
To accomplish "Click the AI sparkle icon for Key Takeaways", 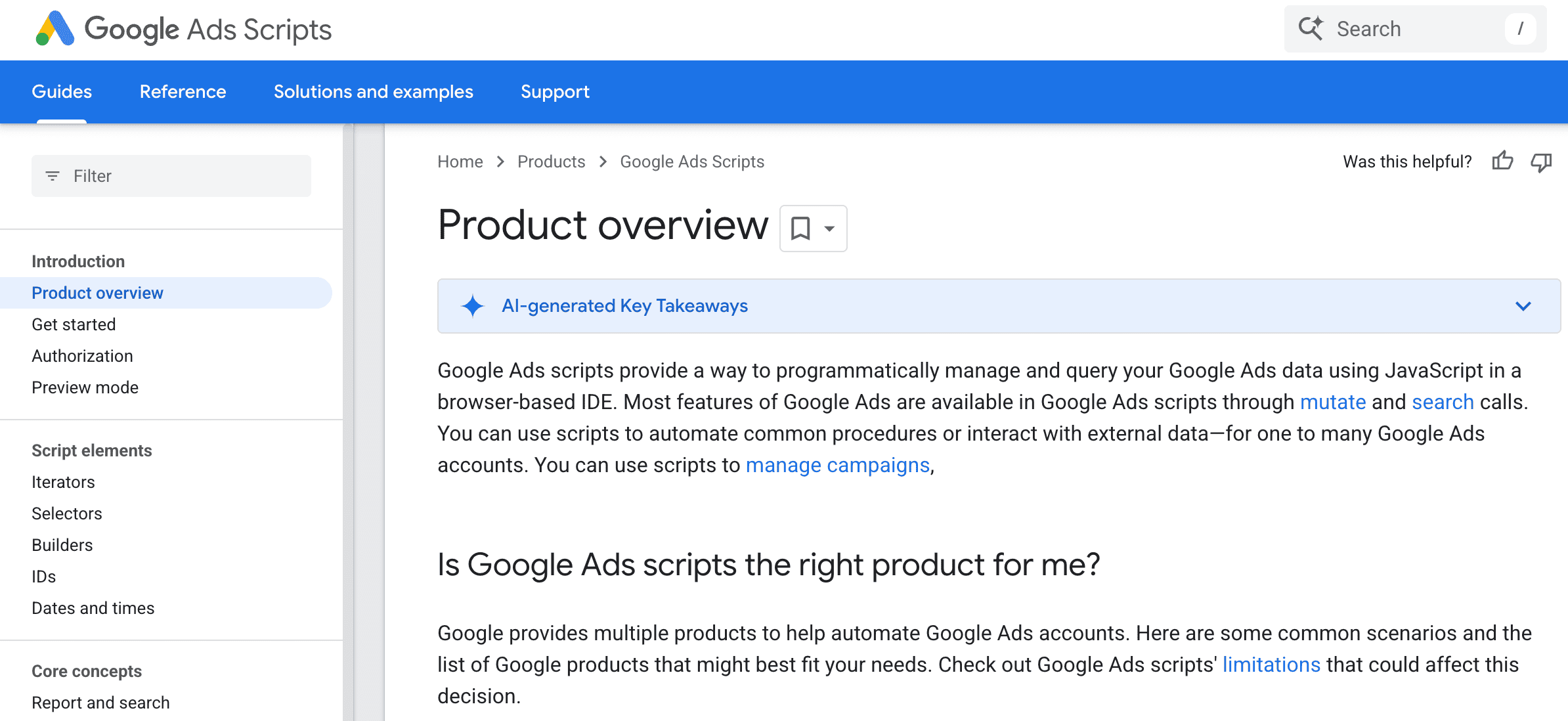I will (x=472, y=306).
